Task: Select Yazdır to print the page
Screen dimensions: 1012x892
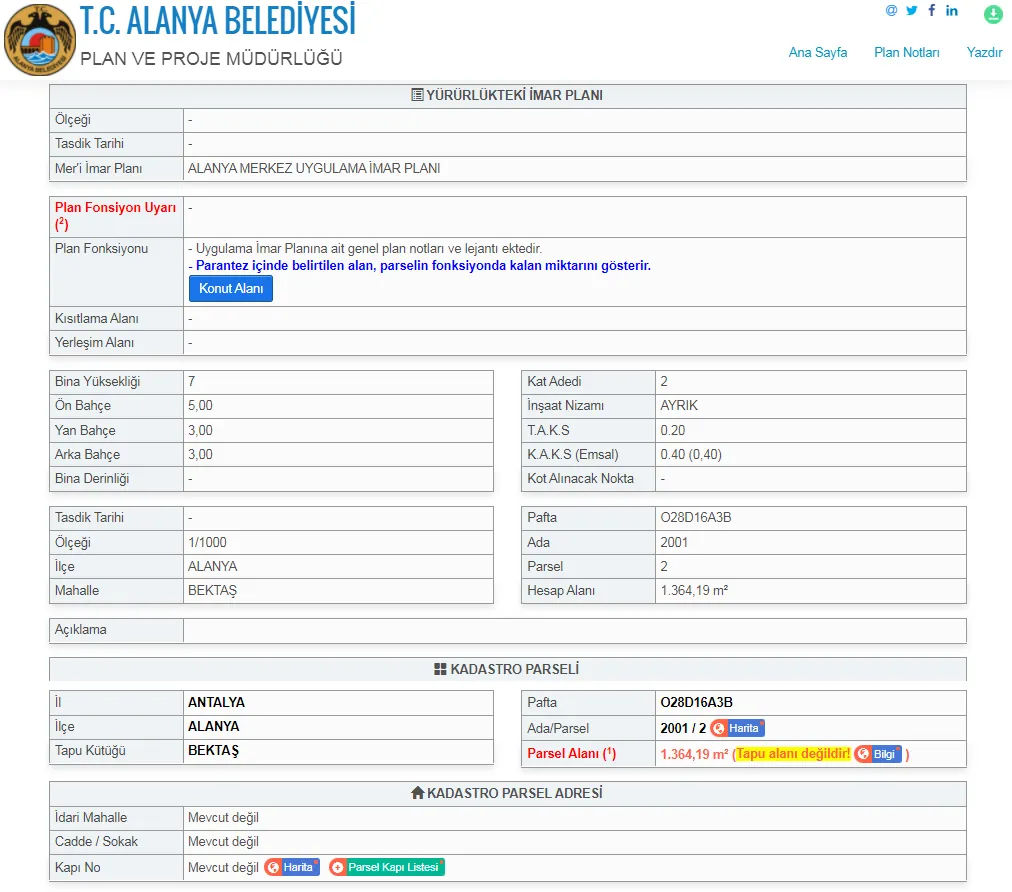Action: tap(984, 53)
